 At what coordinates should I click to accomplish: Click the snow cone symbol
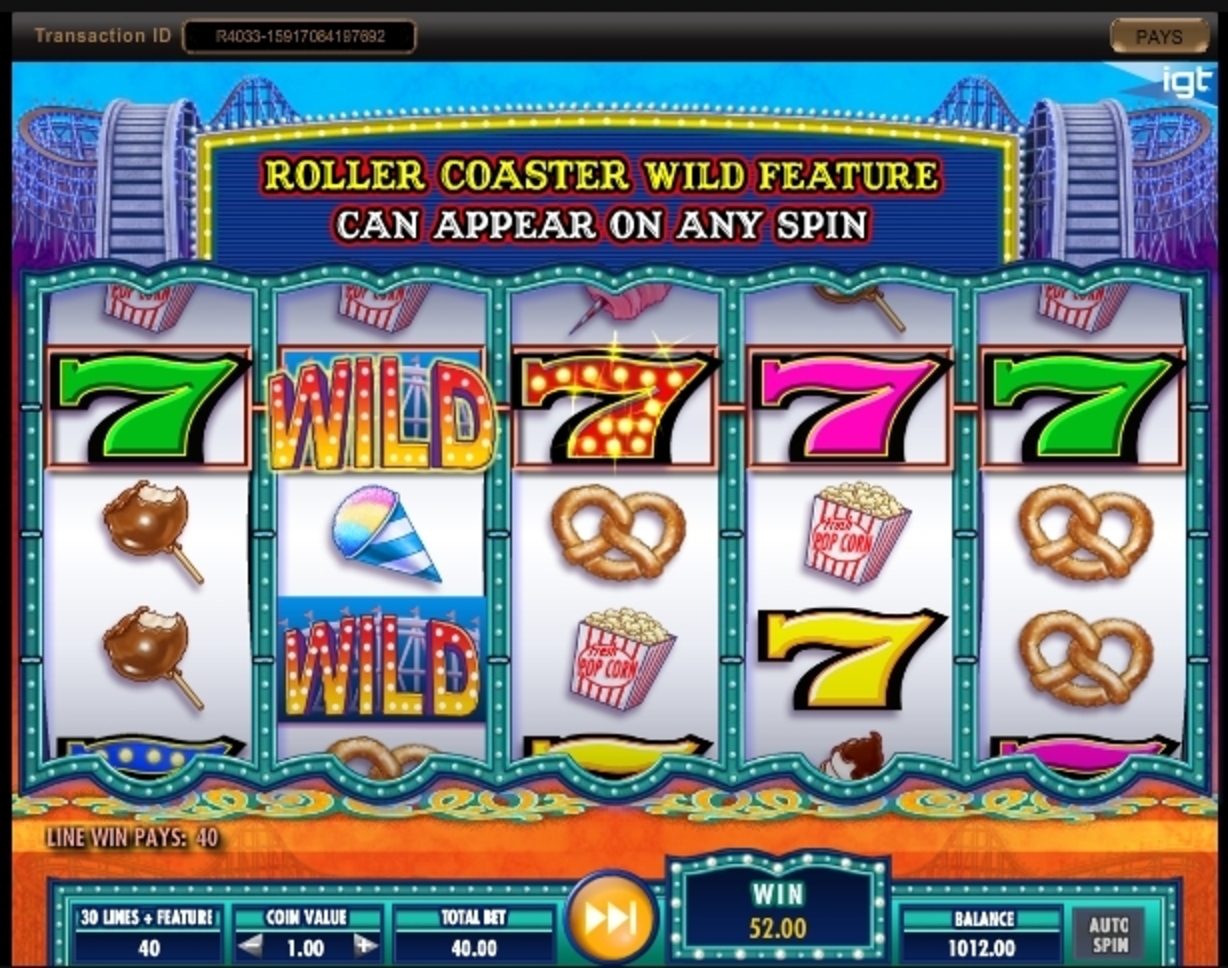[386, 531]
